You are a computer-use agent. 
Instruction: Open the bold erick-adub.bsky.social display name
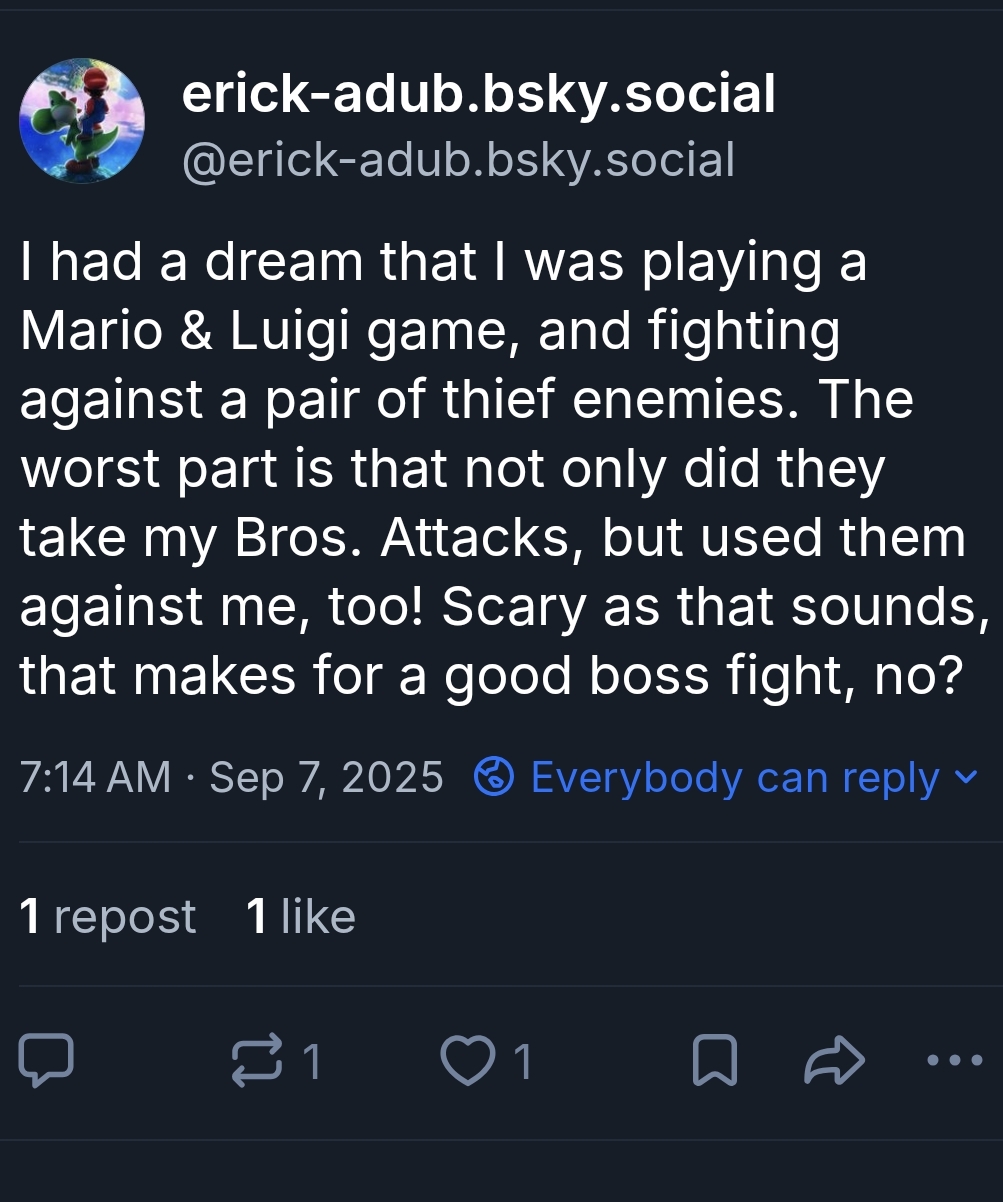(478, 95)
